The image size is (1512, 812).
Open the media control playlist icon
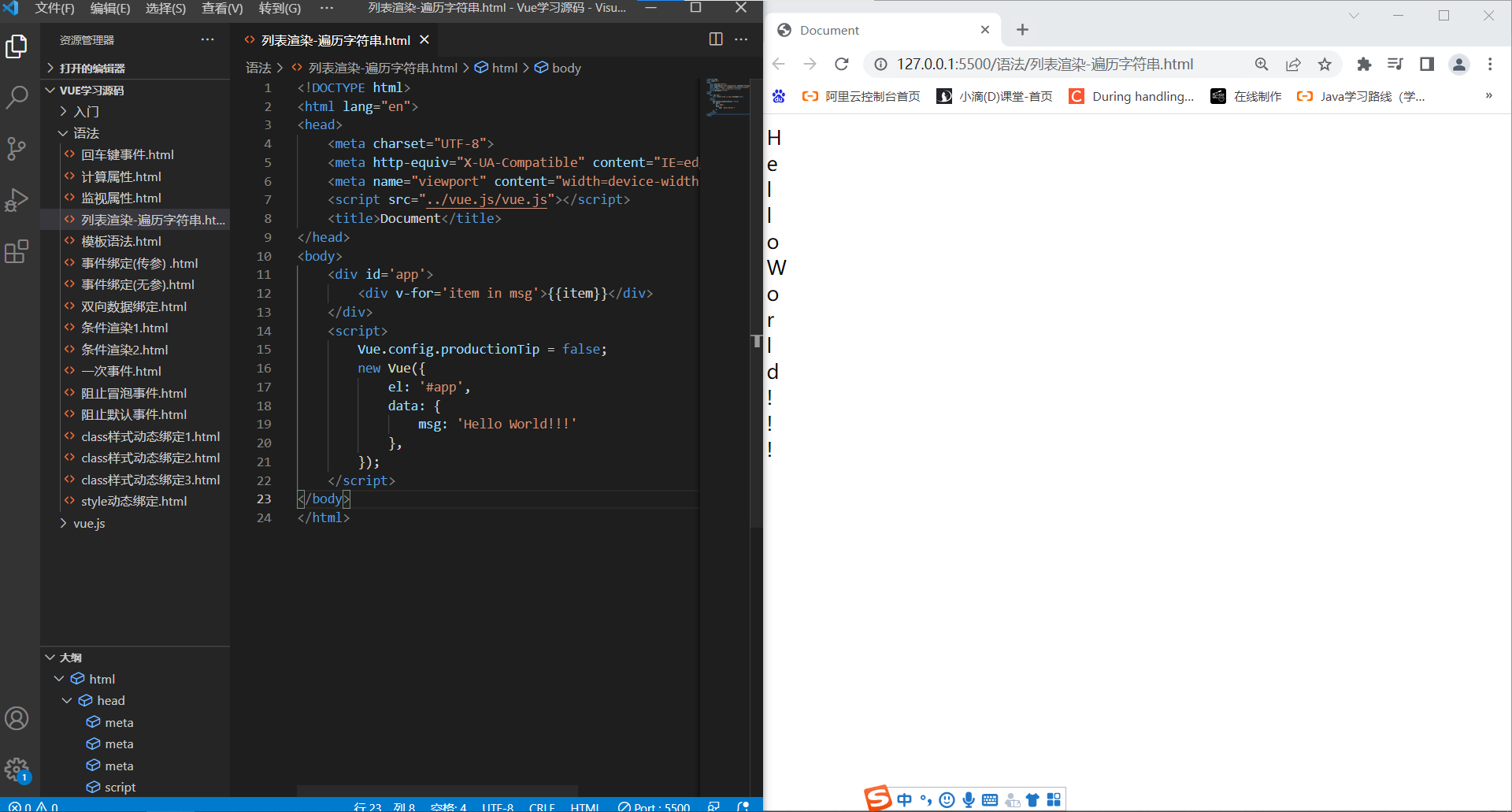tap(1395, 65)
